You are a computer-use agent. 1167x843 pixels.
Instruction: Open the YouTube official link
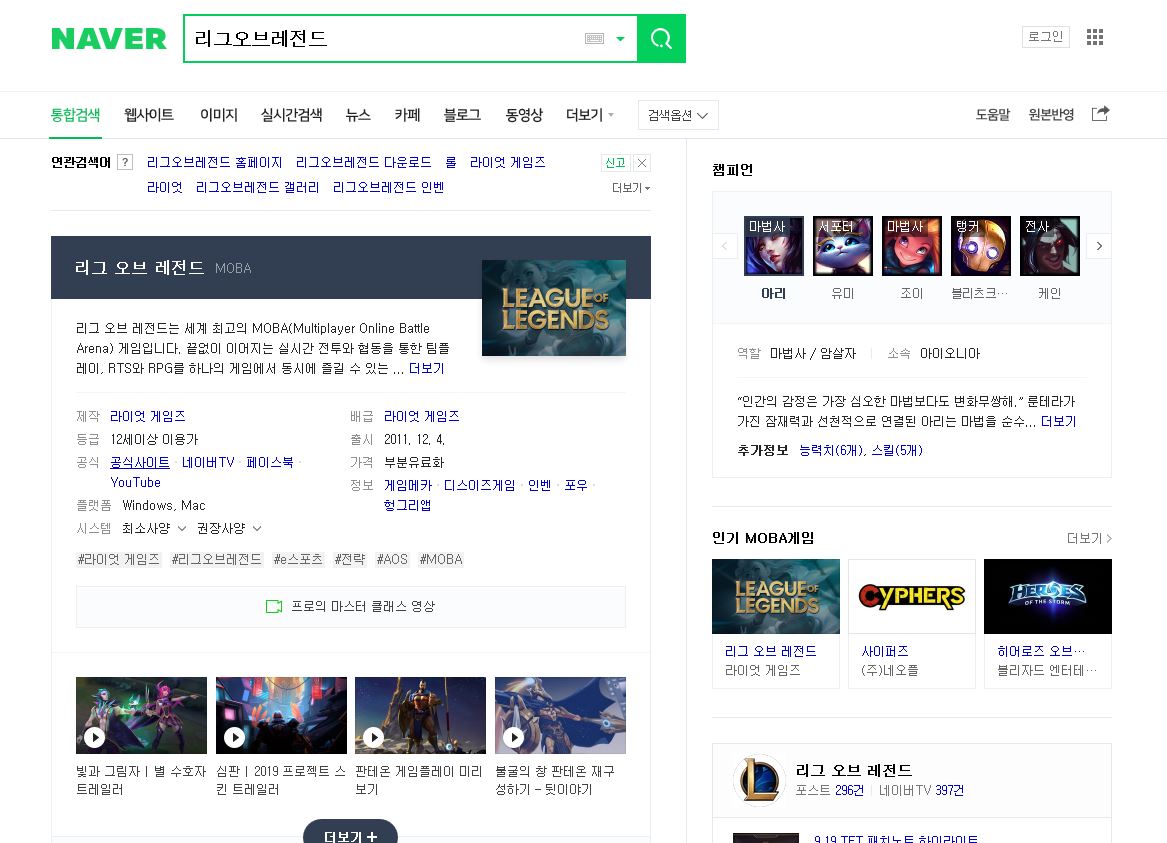pos(135,483)
